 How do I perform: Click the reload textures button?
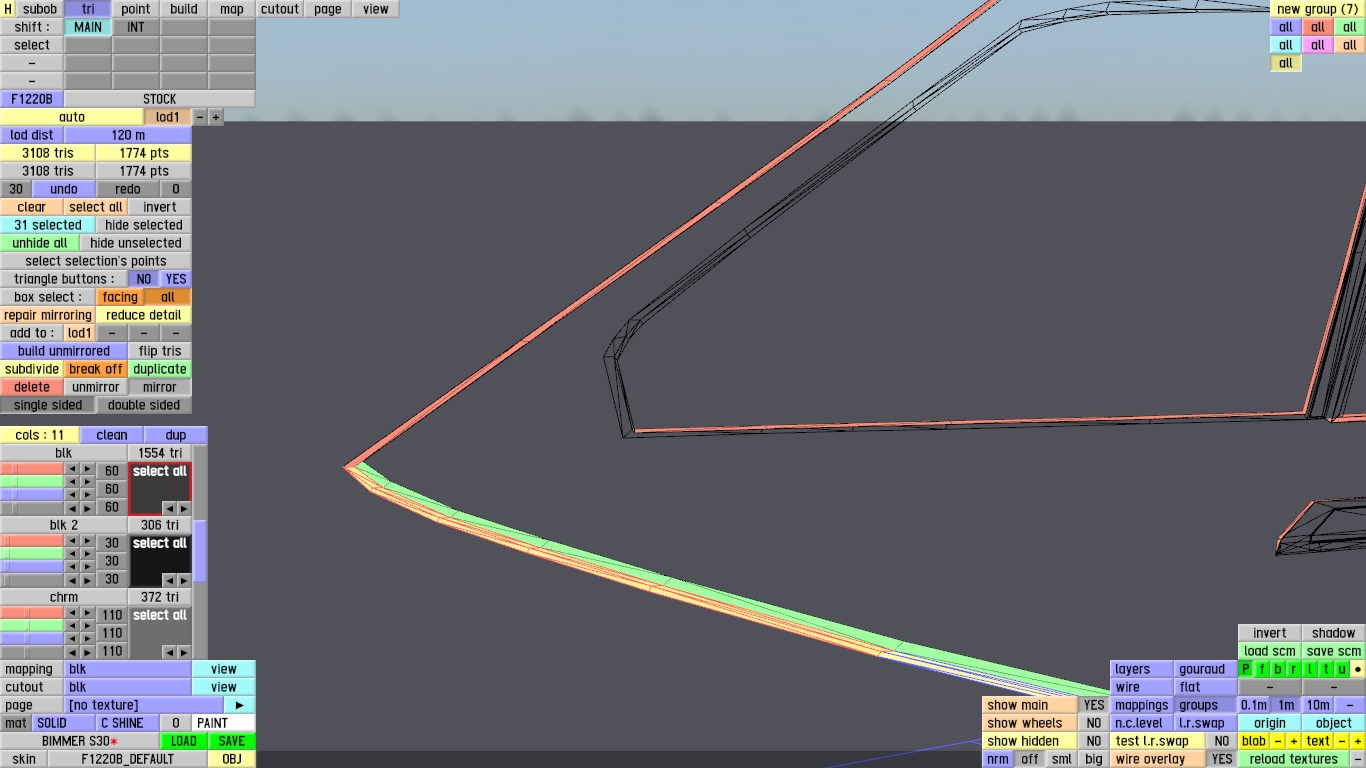[x=1293, y=759]
